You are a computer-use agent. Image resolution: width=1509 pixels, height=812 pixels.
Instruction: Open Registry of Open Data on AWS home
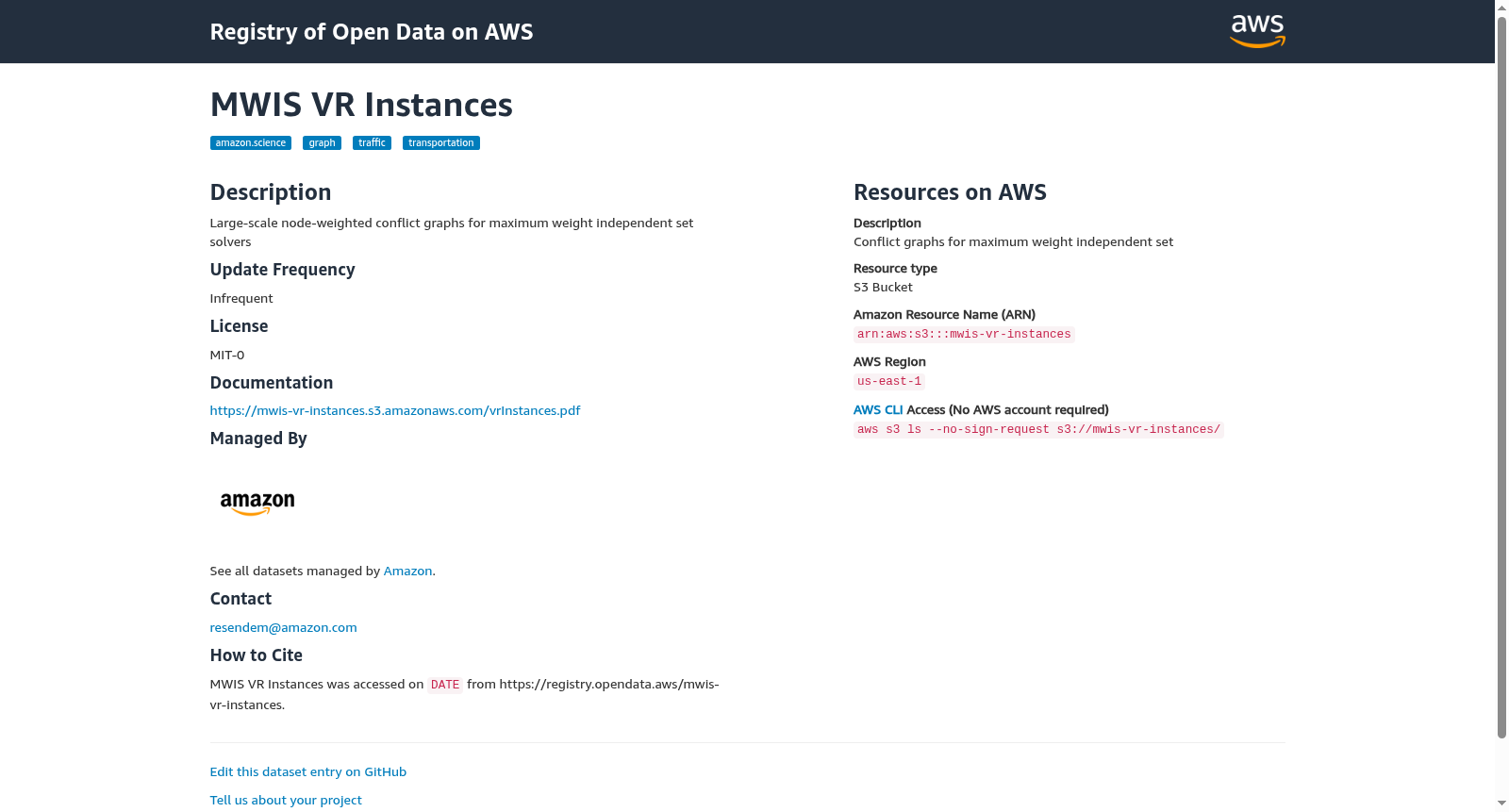[x=372, y=32]
